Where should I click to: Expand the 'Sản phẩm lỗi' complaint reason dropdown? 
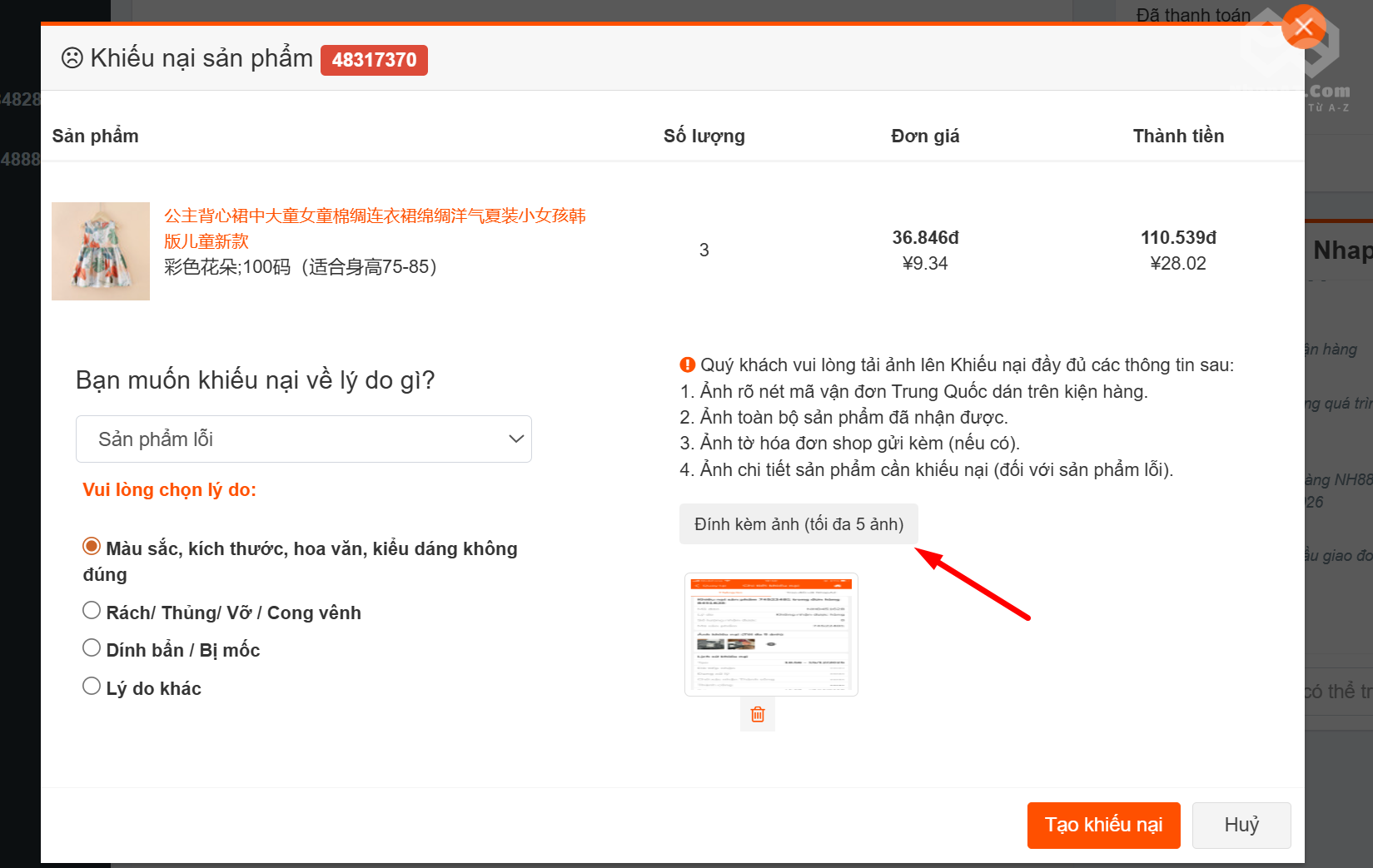pos(304,439)
